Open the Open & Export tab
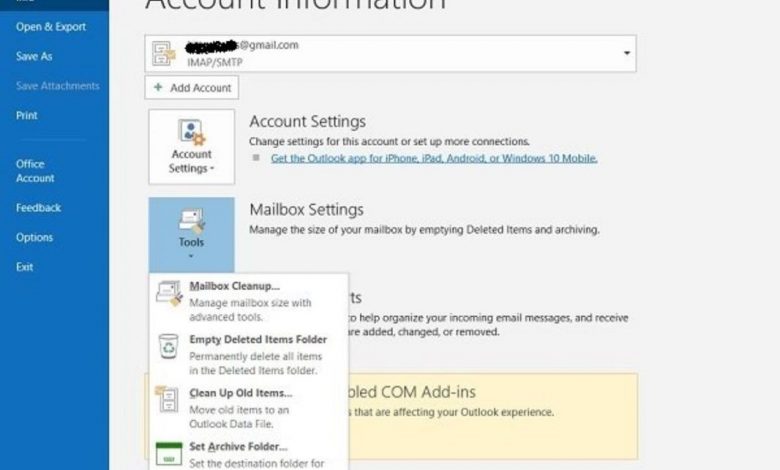This screenshot has height=470, width=780. coord(50,27)
